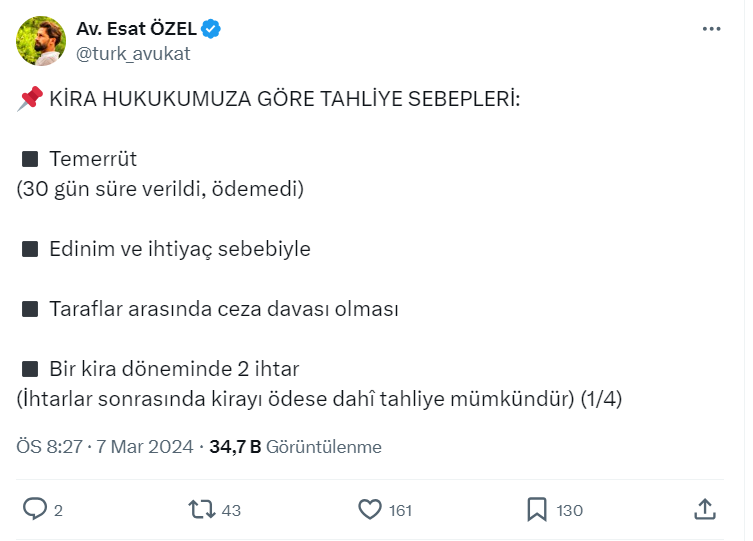Click the ÖS 8:27 · 7 Mar 2024 timestamp
The image size is (753, 541).
pos(105,447)
